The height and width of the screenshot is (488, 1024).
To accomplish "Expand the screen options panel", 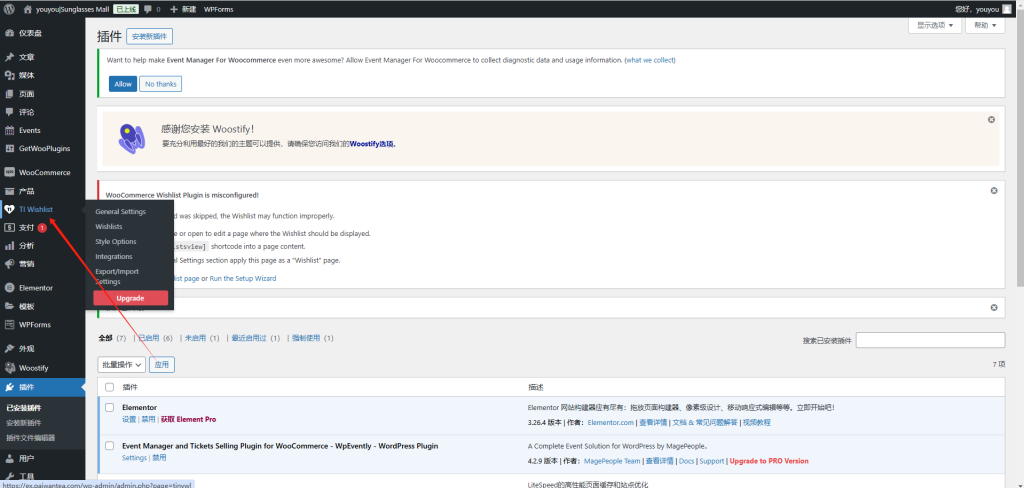I will (x=935, y=25).
